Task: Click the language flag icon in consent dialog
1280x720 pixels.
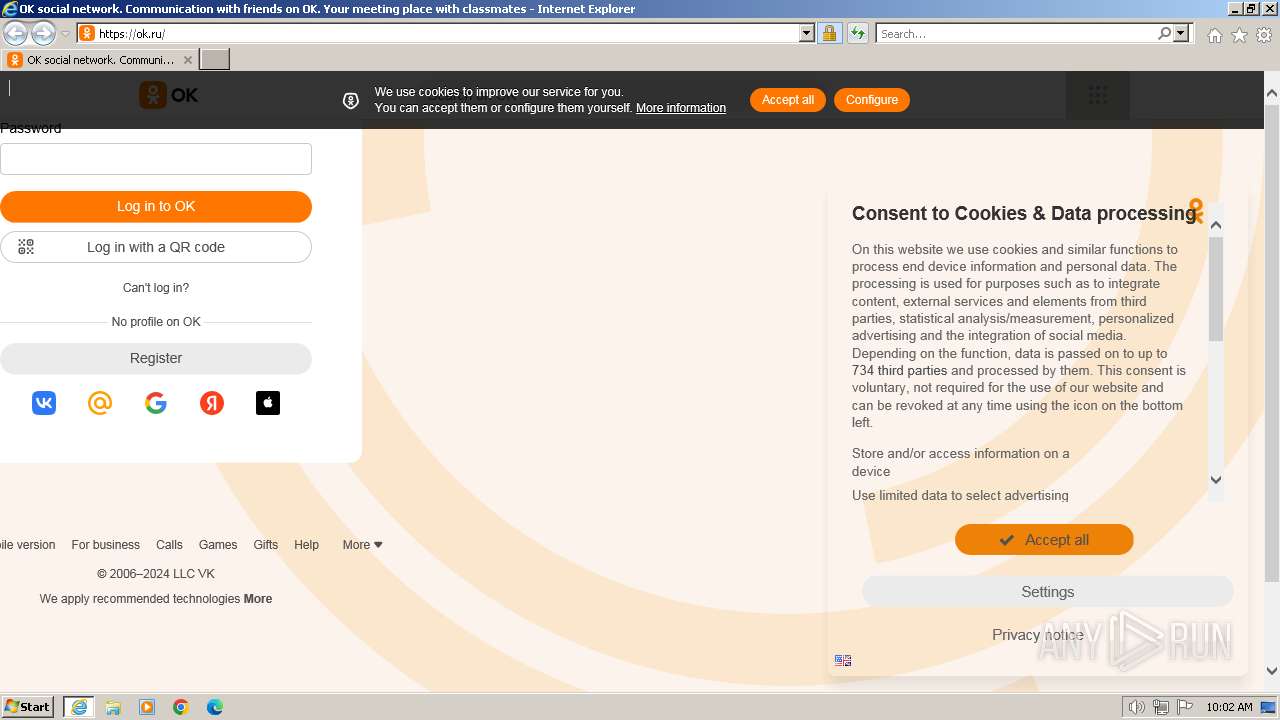Action: [x=843, y=660]
